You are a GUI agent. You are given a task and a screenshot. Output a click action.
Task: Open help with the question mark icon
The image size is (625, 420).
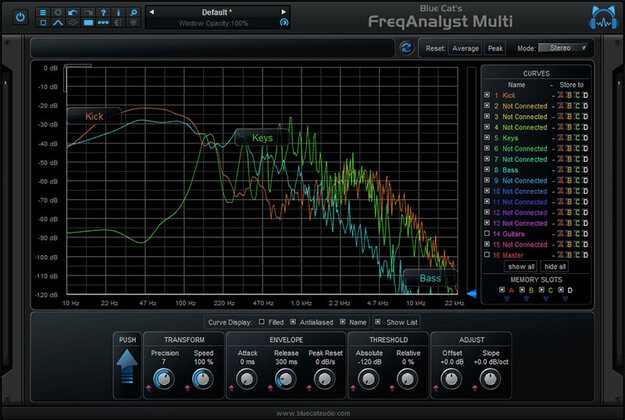103,12
